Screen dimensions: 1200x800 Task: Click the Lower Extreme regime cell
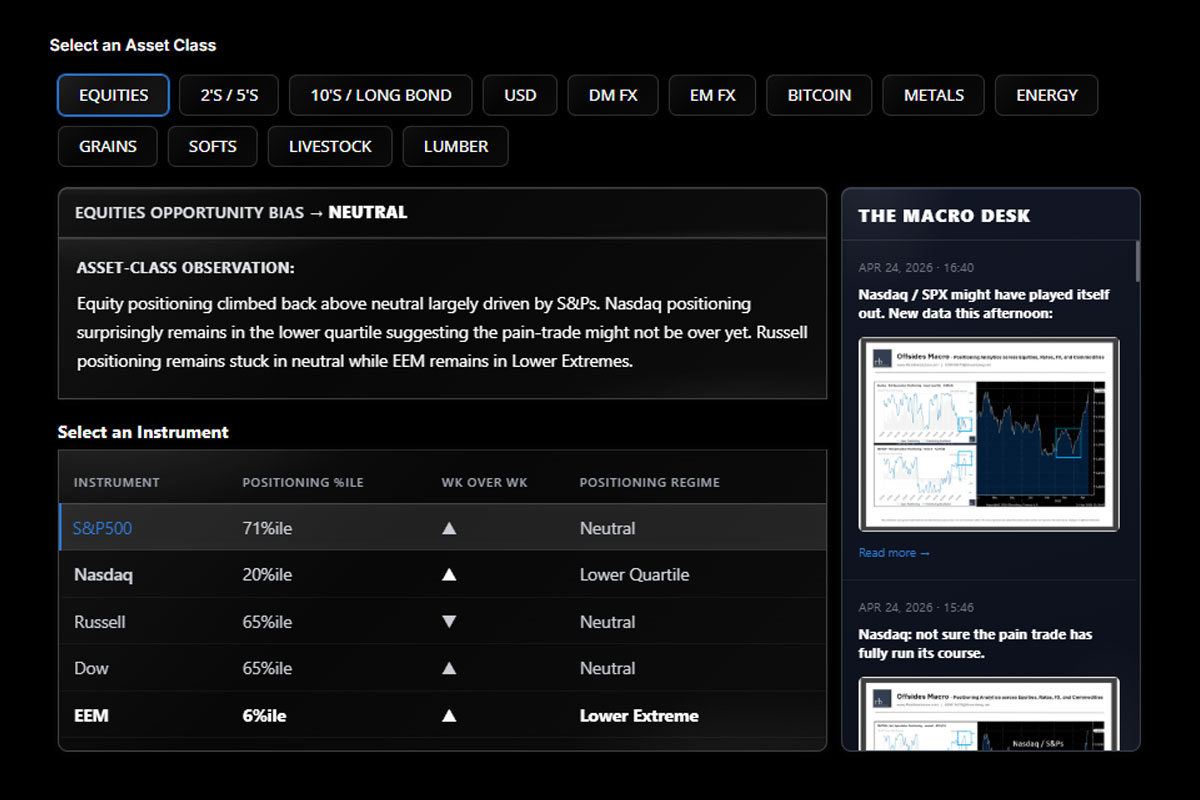click(x=639, y=715)
